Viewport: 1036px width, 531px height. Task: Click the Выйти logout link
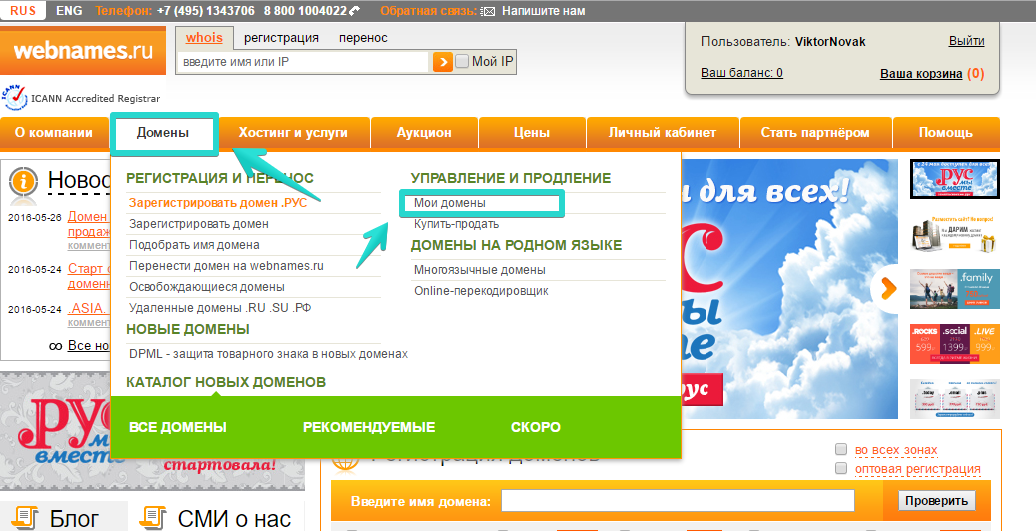tap(967, 41)
